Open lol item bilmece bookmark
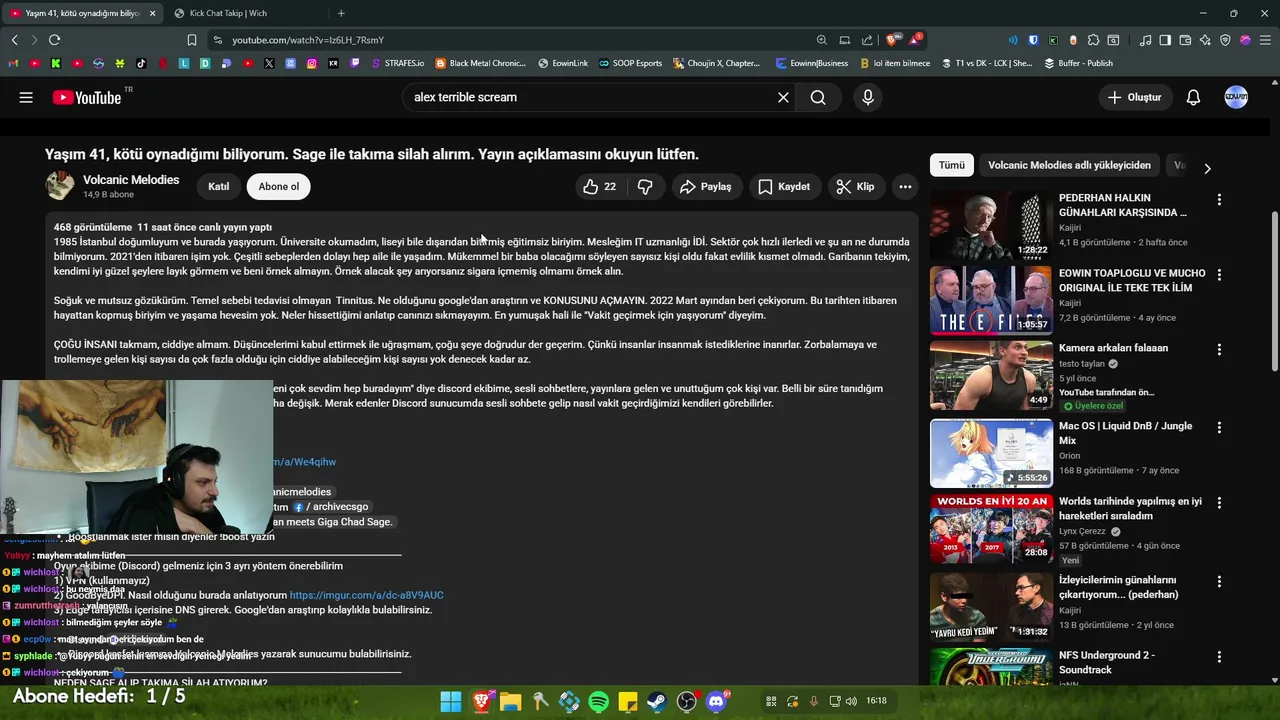The width and height of the screenshot is (1280, 720). click(894, 63)
